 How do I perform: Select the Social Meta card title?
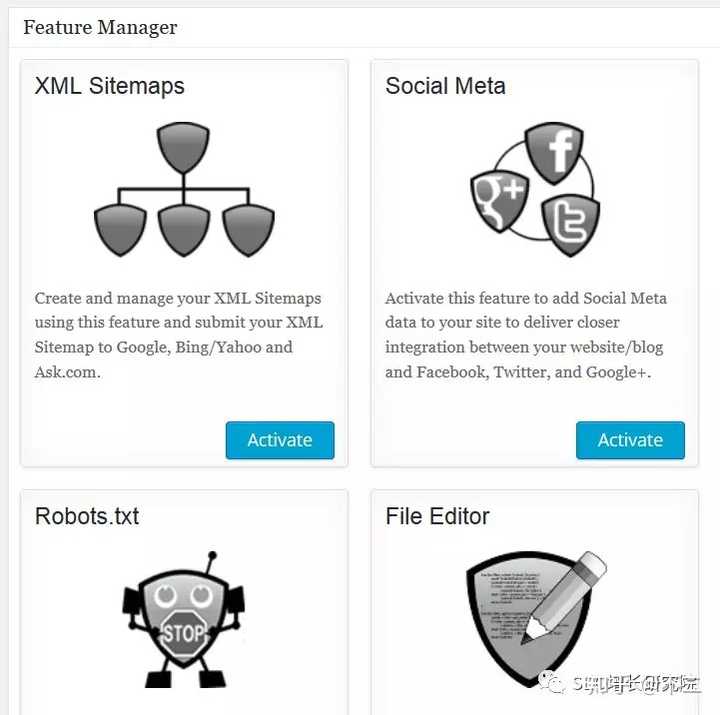pos(445,86)
